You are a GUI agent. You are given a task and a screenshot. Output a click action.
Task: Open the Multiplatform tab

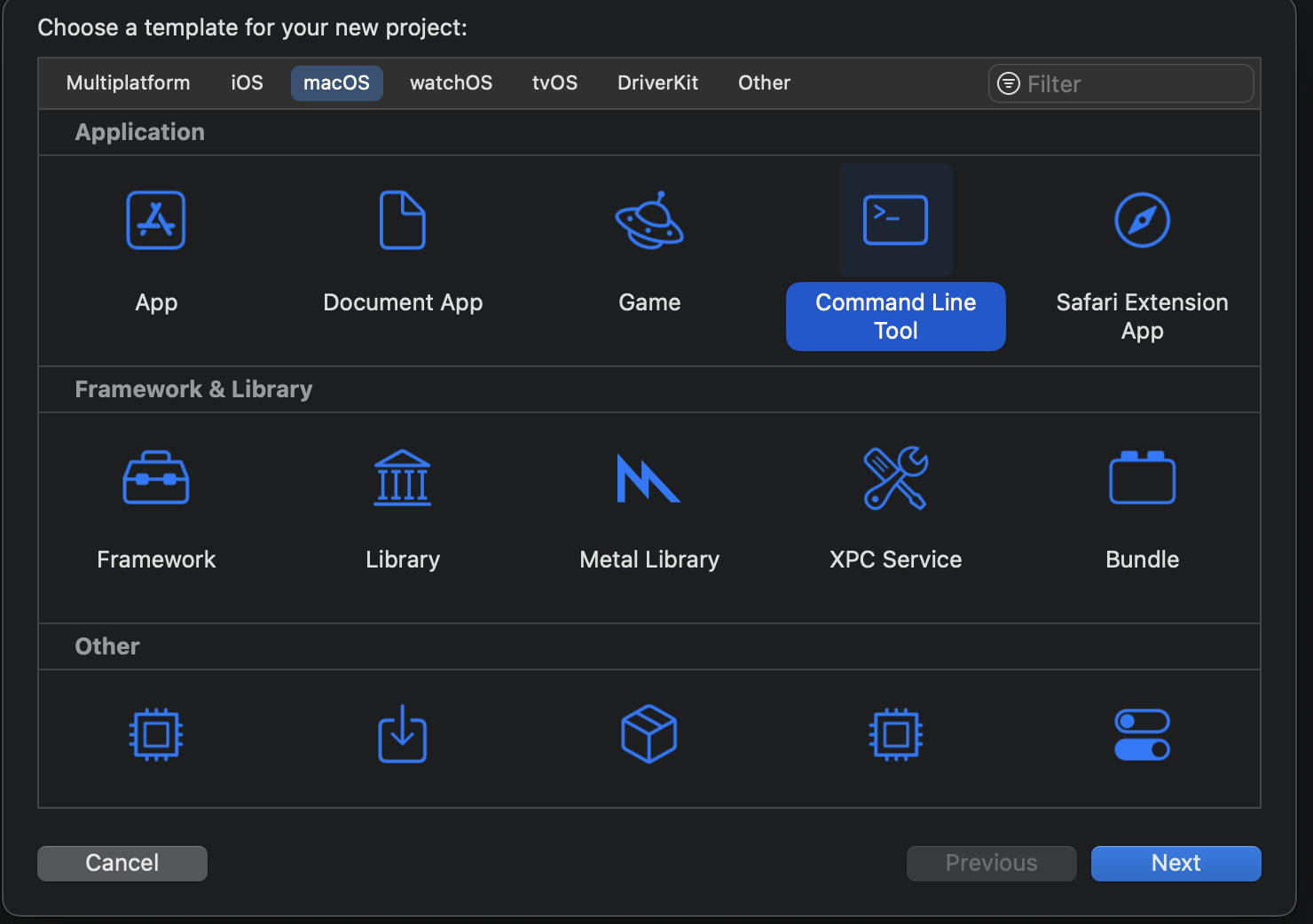(x=128, y=83)
